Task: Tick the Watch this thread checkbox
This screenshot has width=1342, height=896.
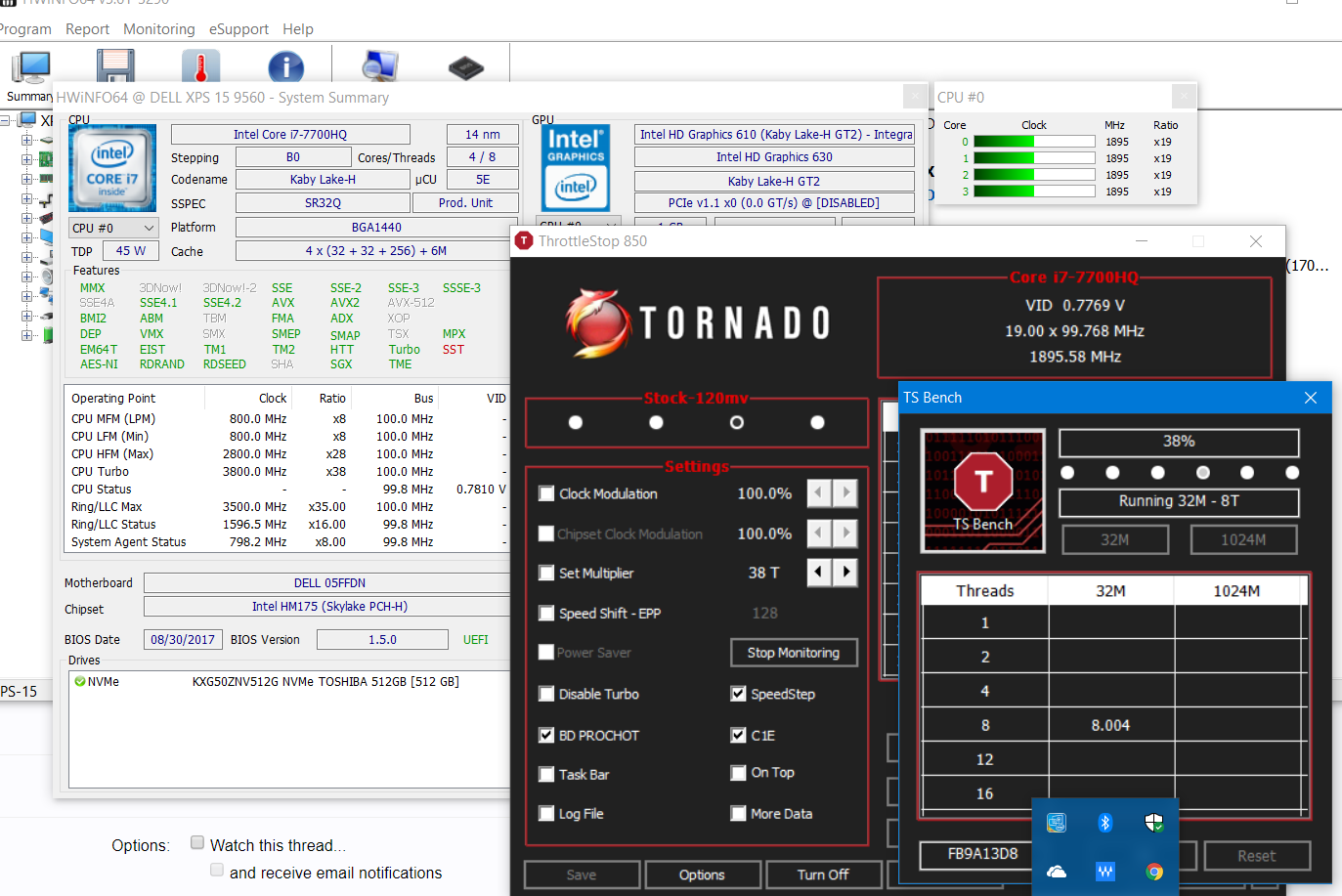Action: point(197,842)
